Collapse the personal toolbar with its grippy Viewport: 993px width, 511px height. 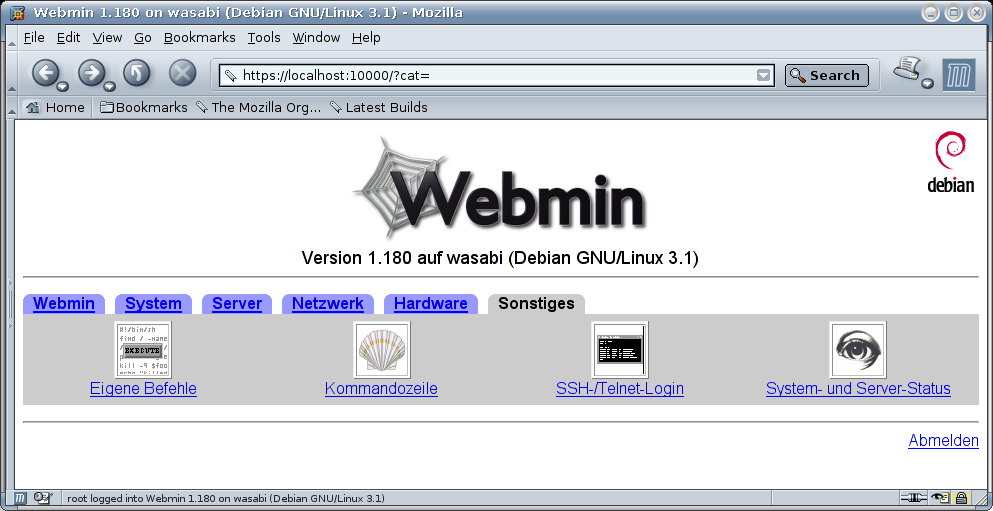pos(11,108)
